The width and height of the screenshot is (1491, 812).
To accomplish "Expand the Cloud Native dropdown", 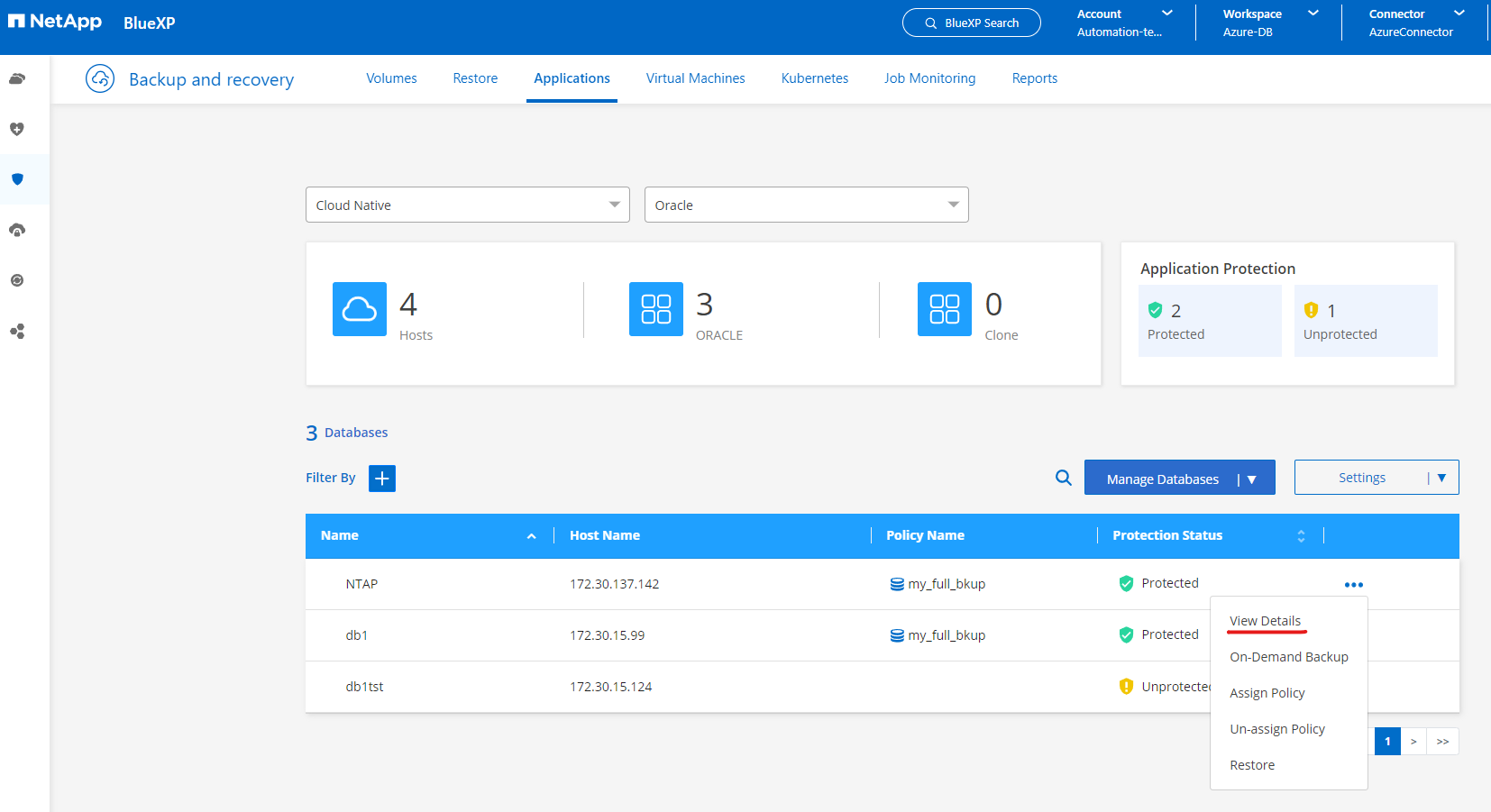I will [x=467, y=205].
